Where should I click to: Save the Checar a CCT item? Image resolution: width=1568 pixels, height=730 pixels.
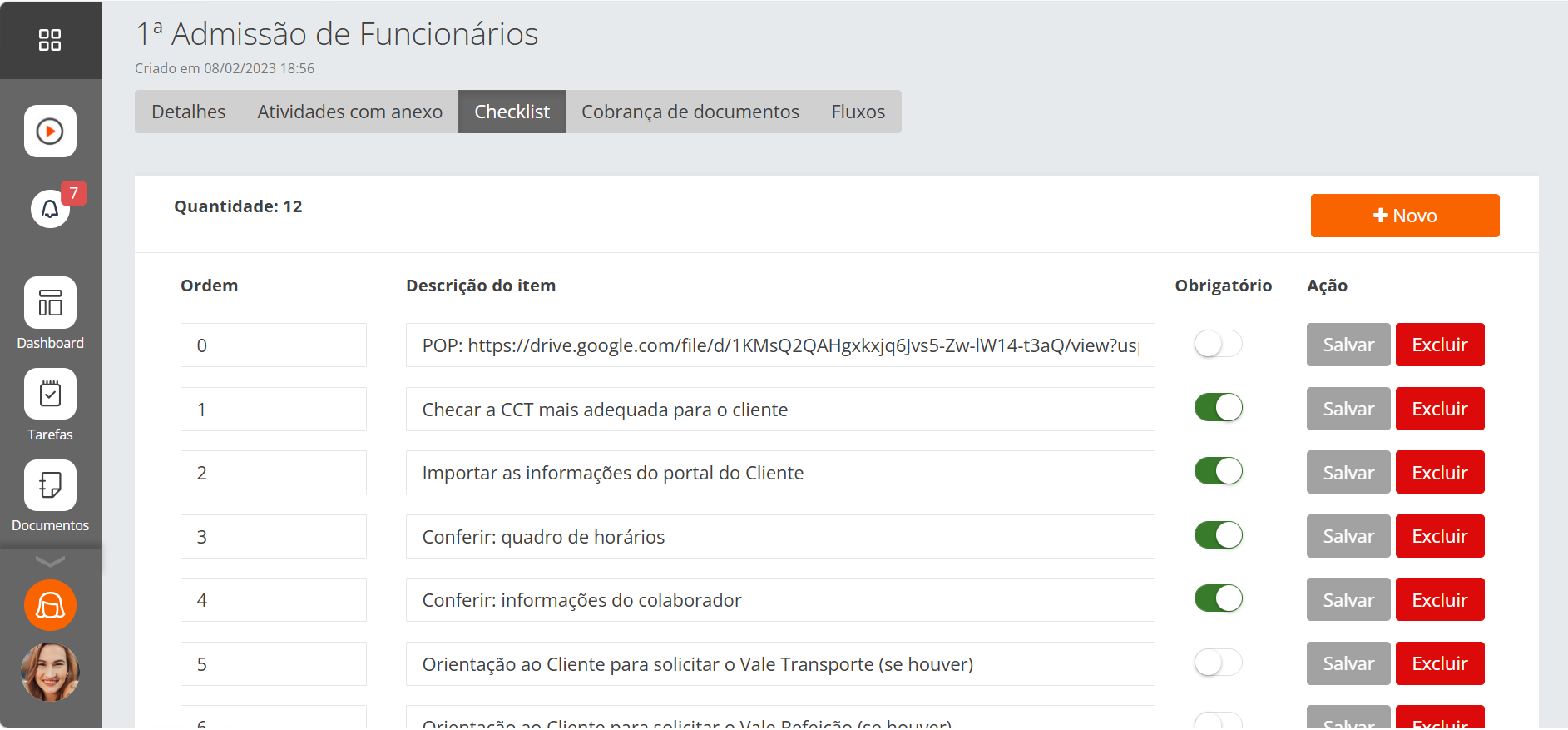[x=1348, y=409]
